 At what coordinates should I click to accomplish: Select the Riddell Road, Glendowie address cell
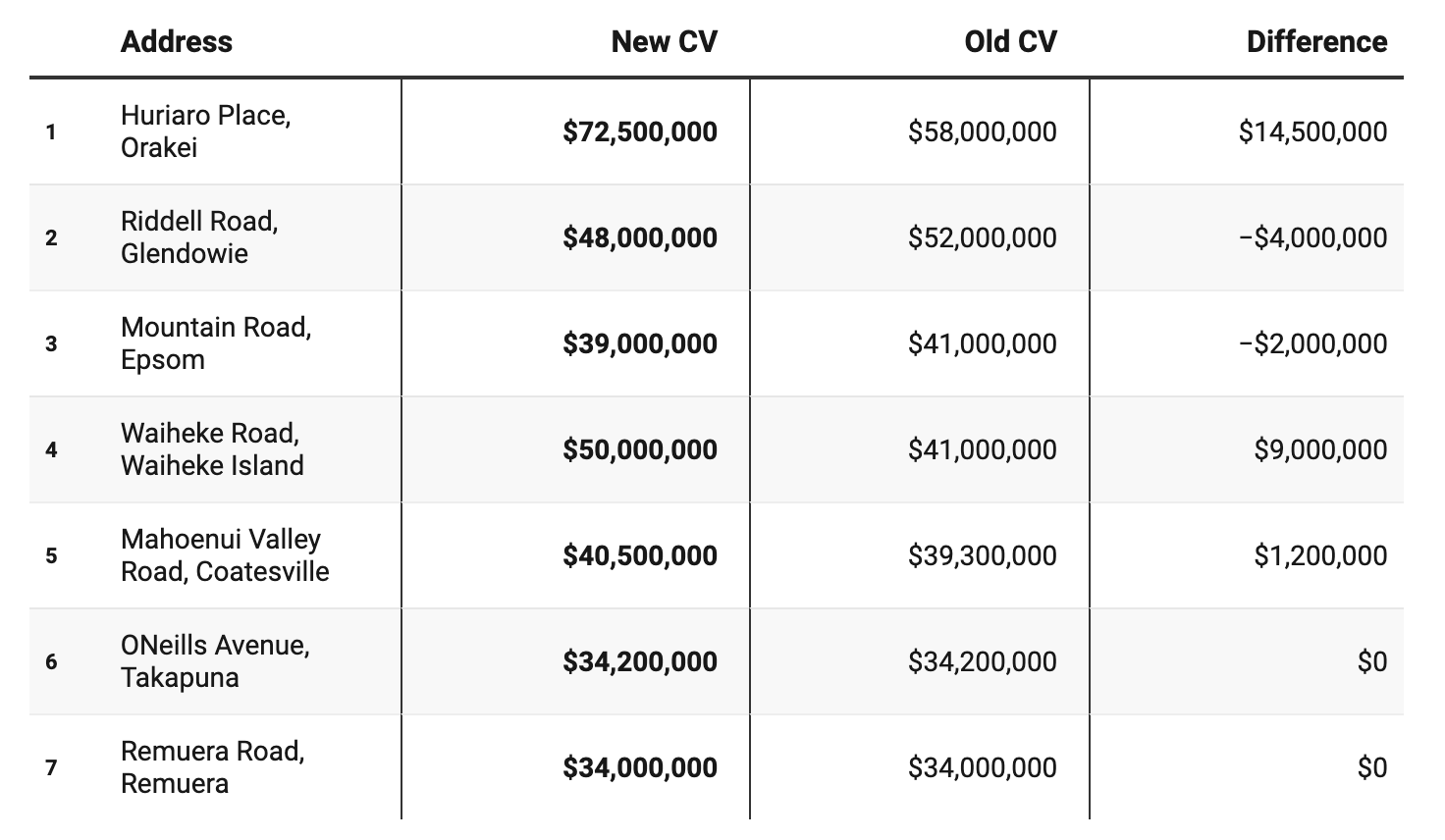tap(199, 237)
